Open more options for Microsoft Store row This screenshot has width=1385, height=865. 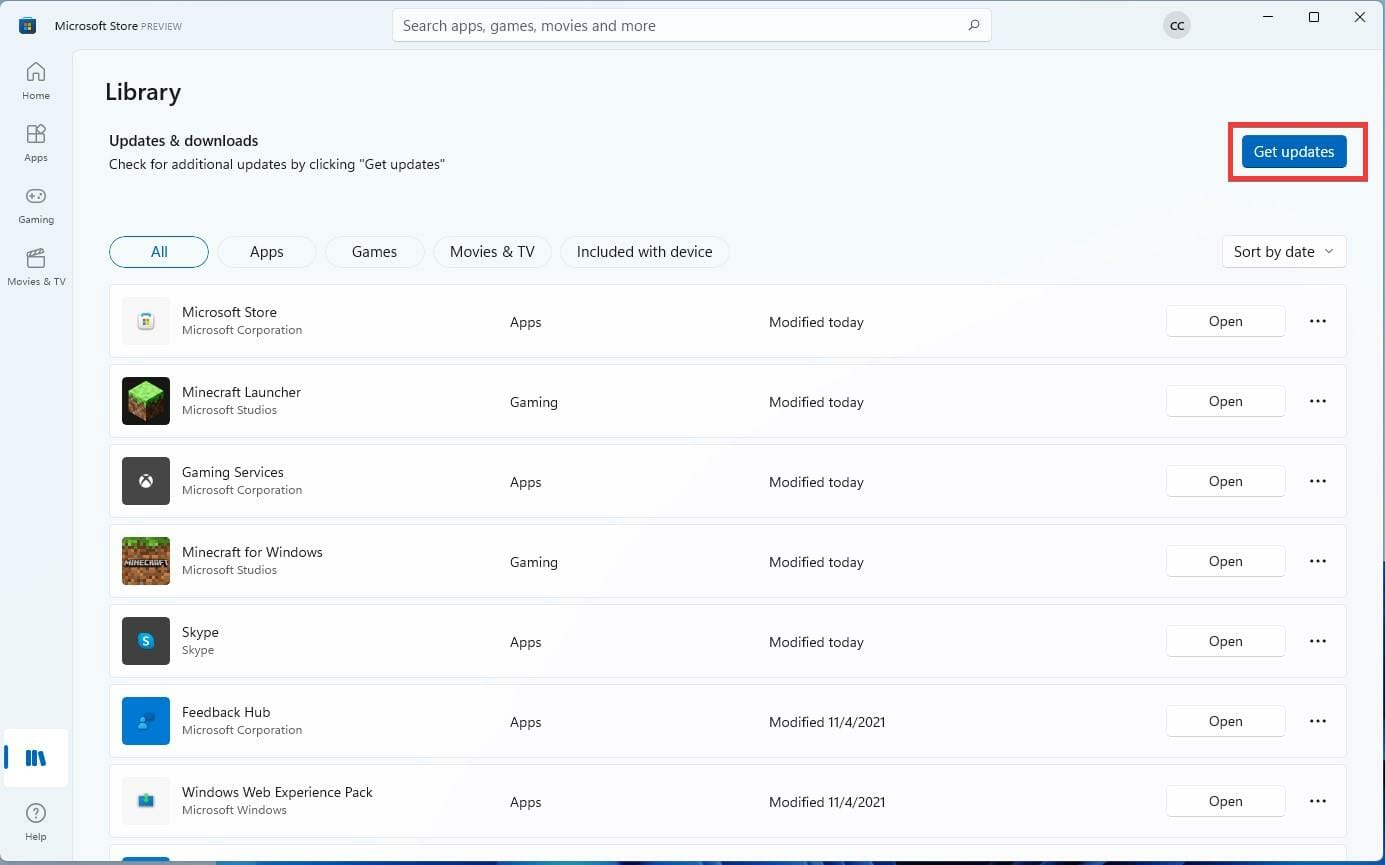point(1318,321)
